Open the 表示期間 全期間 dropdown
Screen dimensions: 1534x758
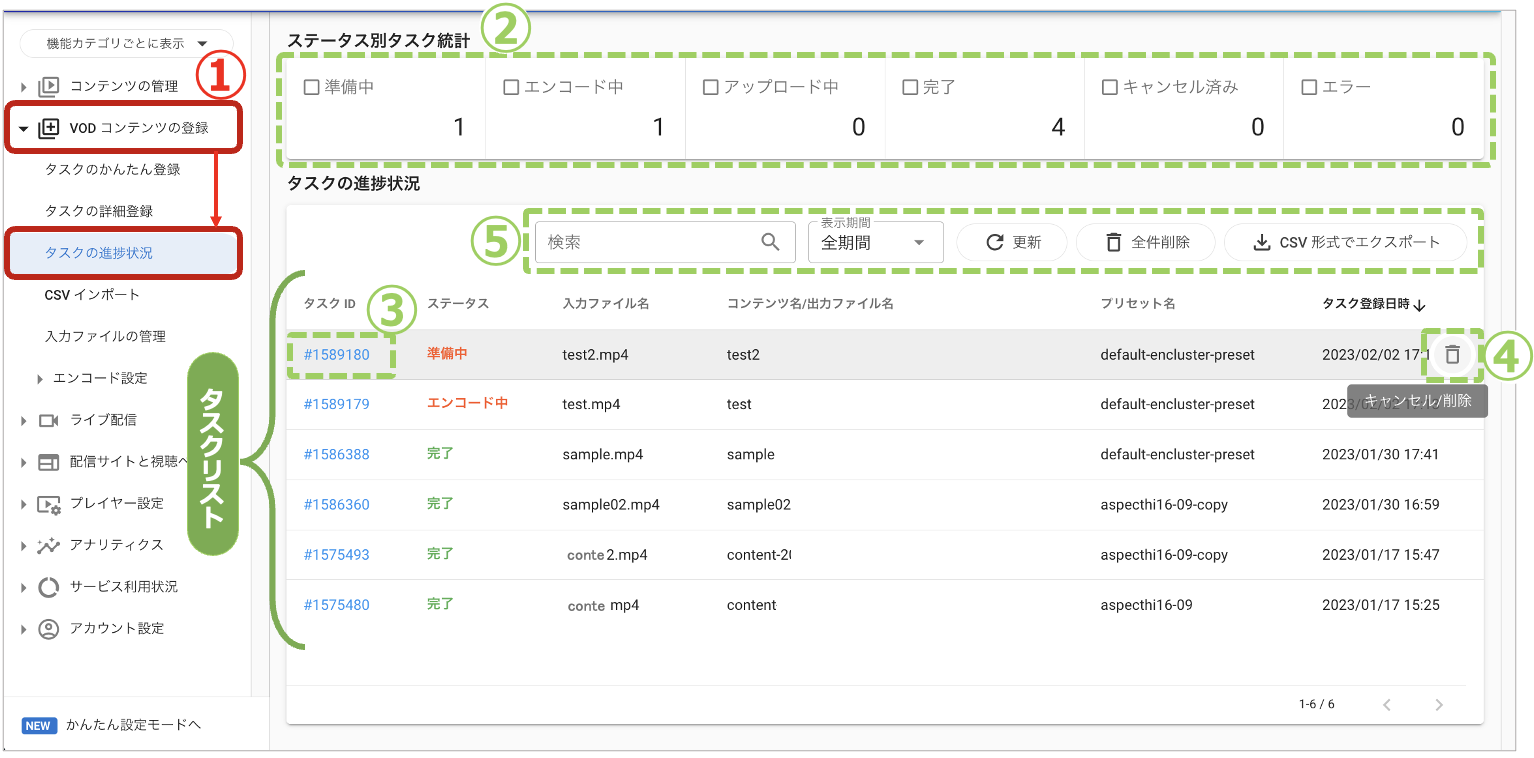tap(875, 243)
